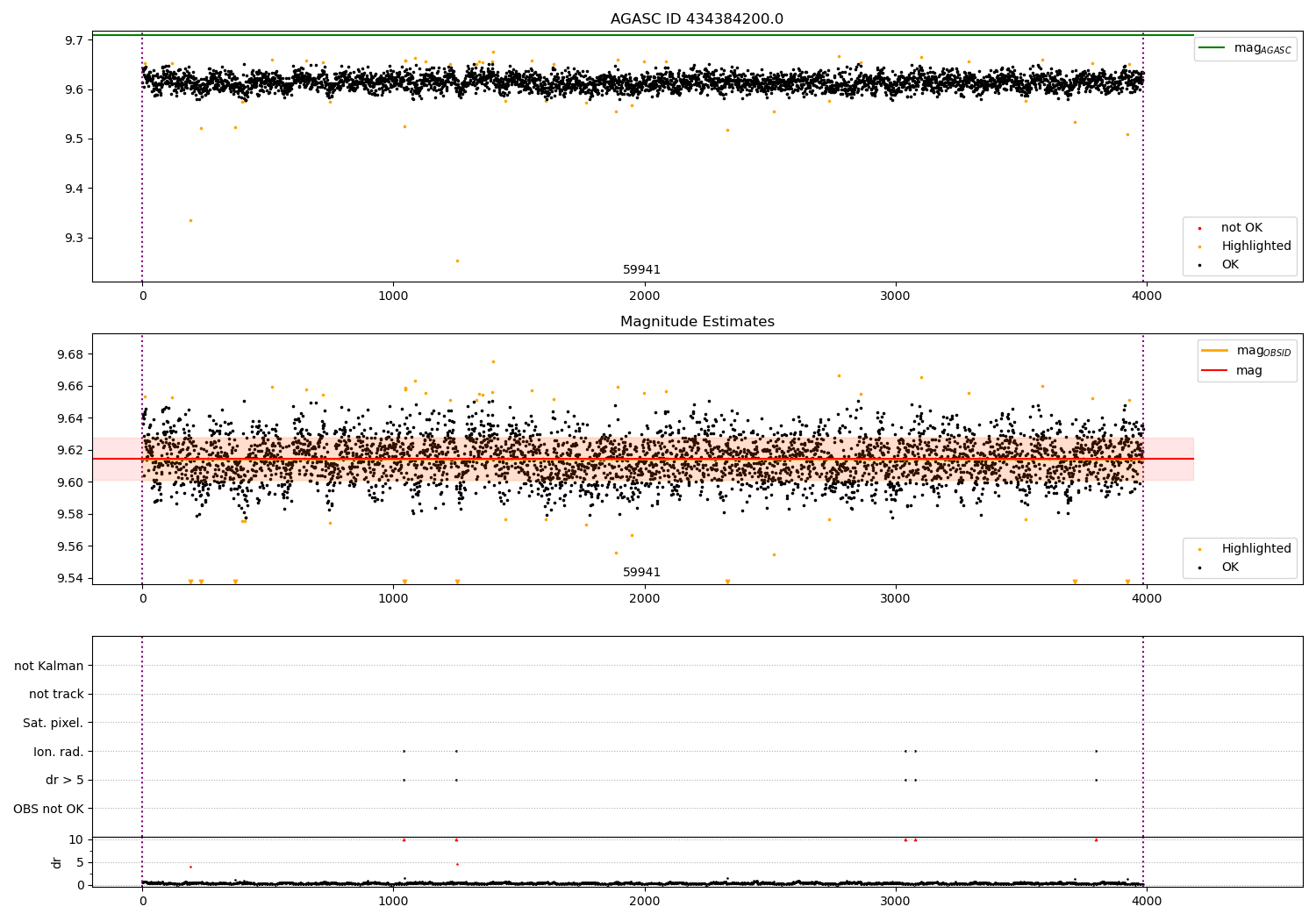1316x921 pixels.
Task: Select the 'Sat. pixel.' row label
Action: click(53, 724)
